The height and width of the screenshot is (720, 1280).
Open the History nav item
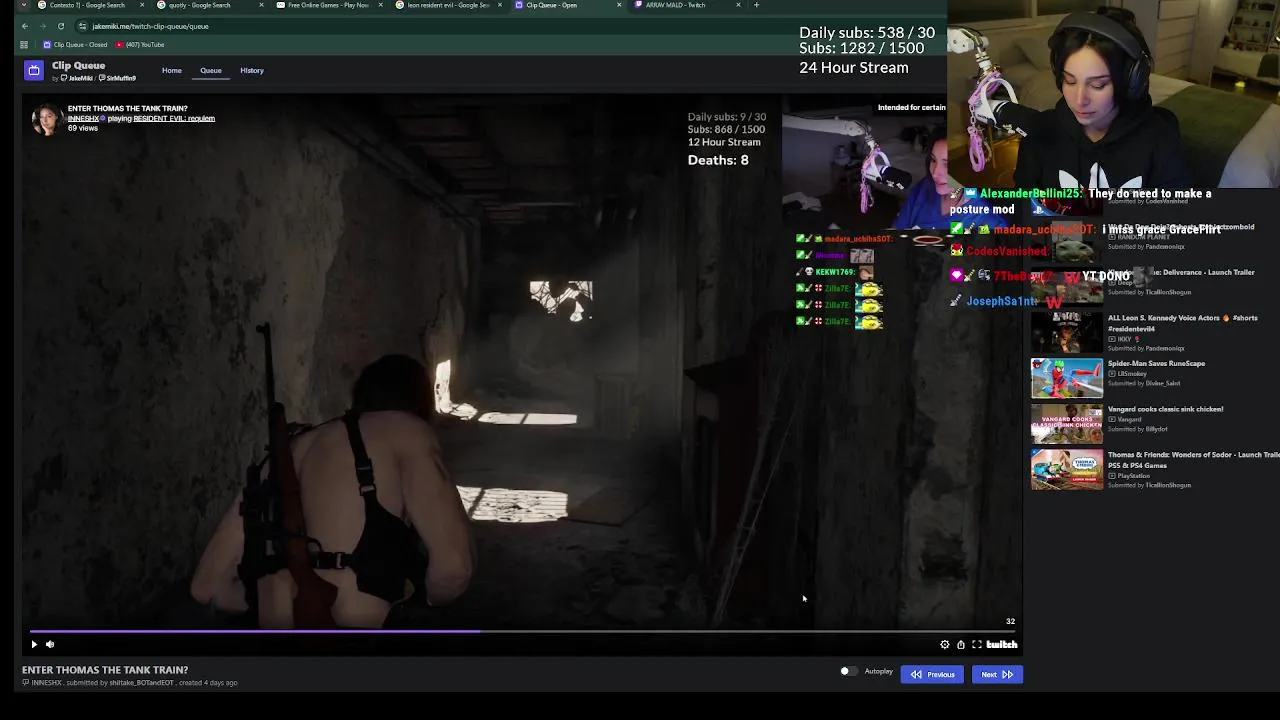tap(252, 71)
